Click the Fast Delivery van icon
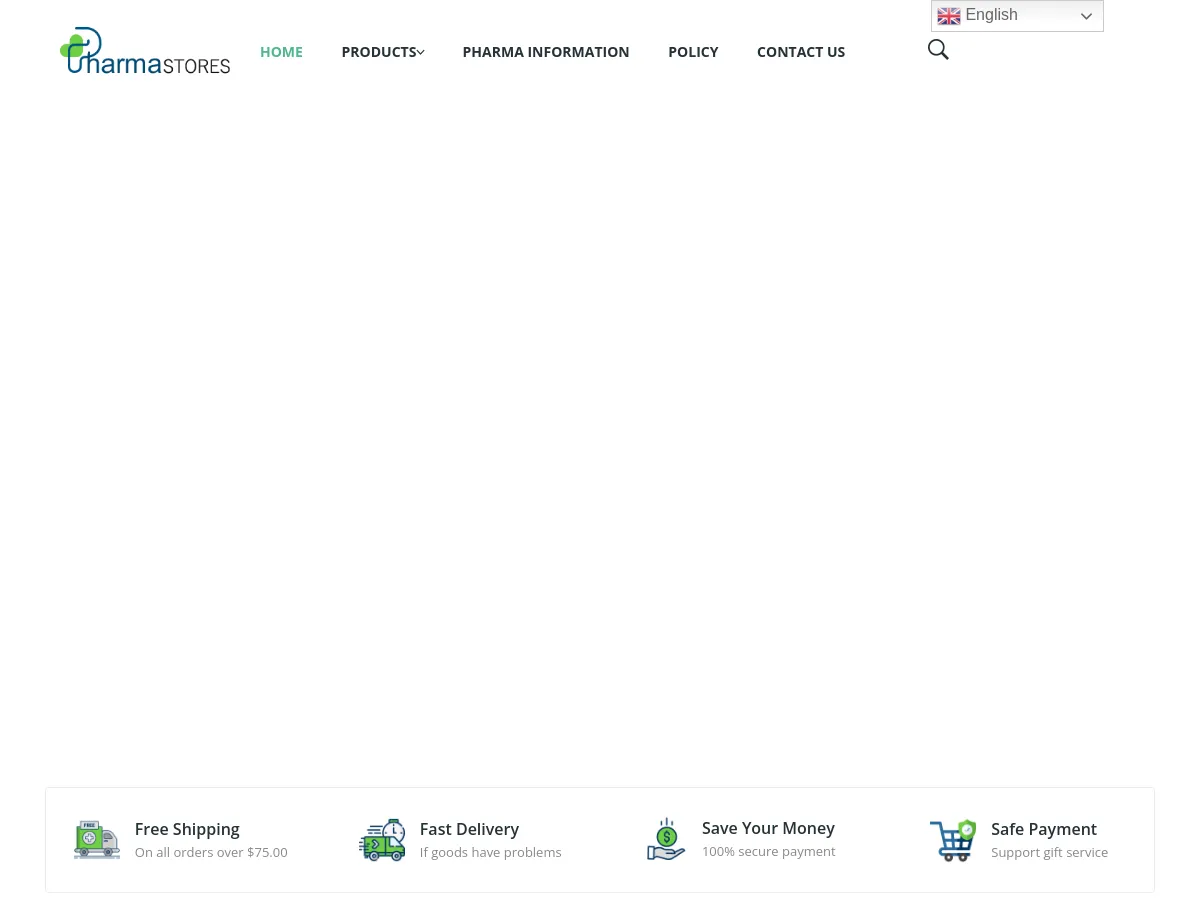Image resolution: width=1200 pixels, height=900 pixels. tap(382, 840)
